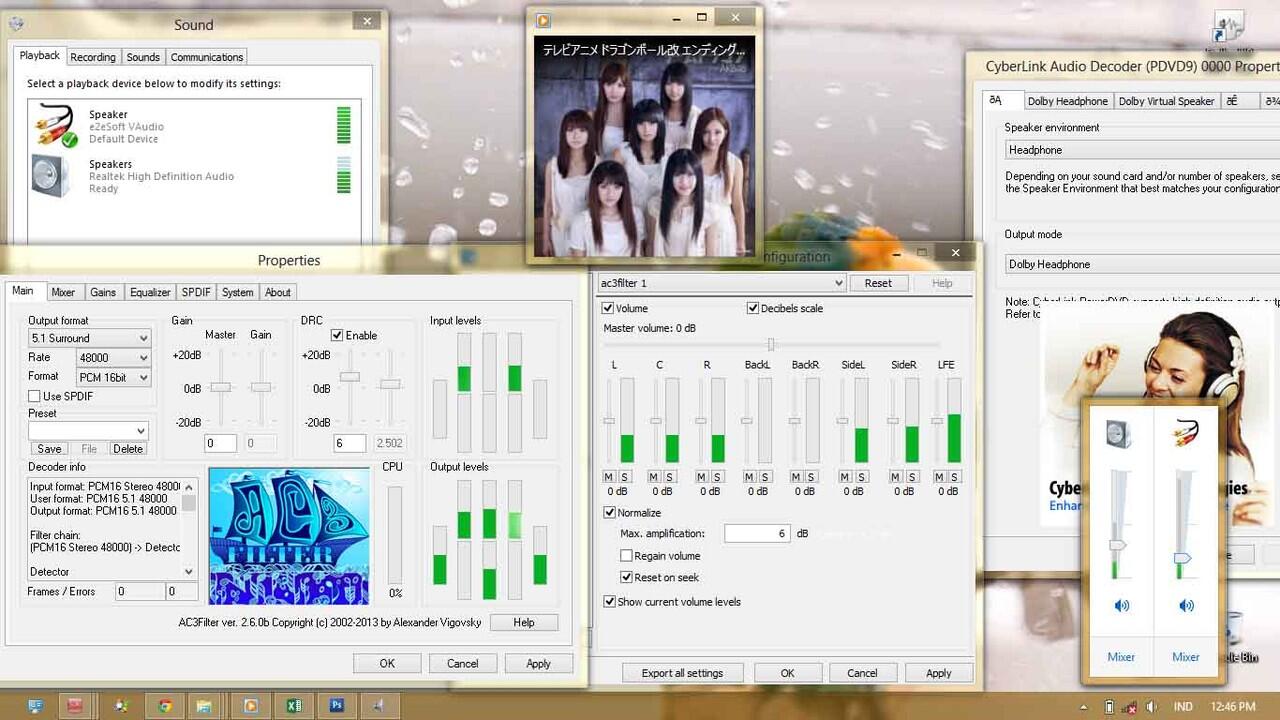Open Photoshop from the taskbar

(337, 706)
